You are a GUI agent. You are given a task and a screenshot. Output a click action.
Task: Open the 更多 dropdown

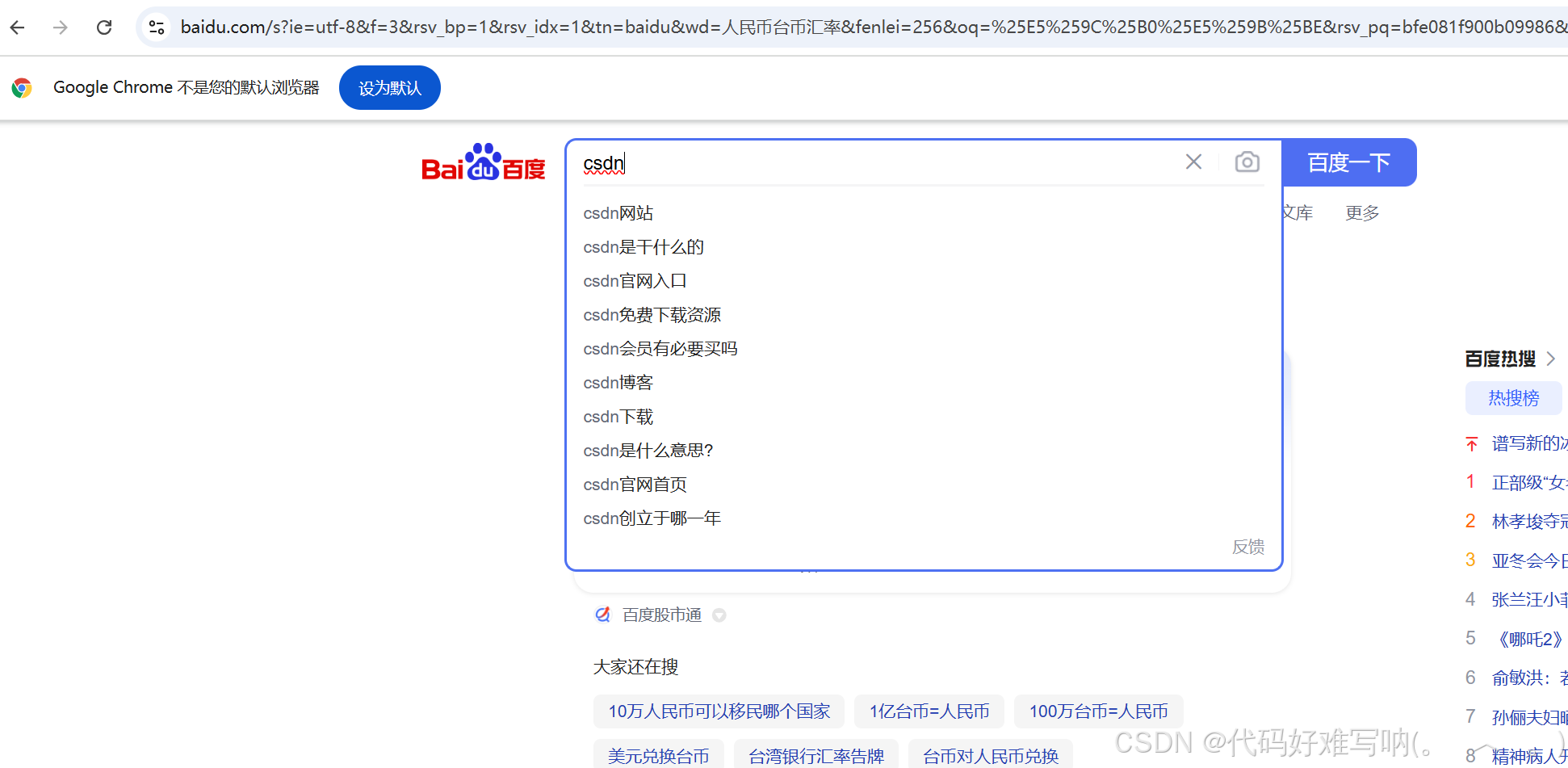1362,212
